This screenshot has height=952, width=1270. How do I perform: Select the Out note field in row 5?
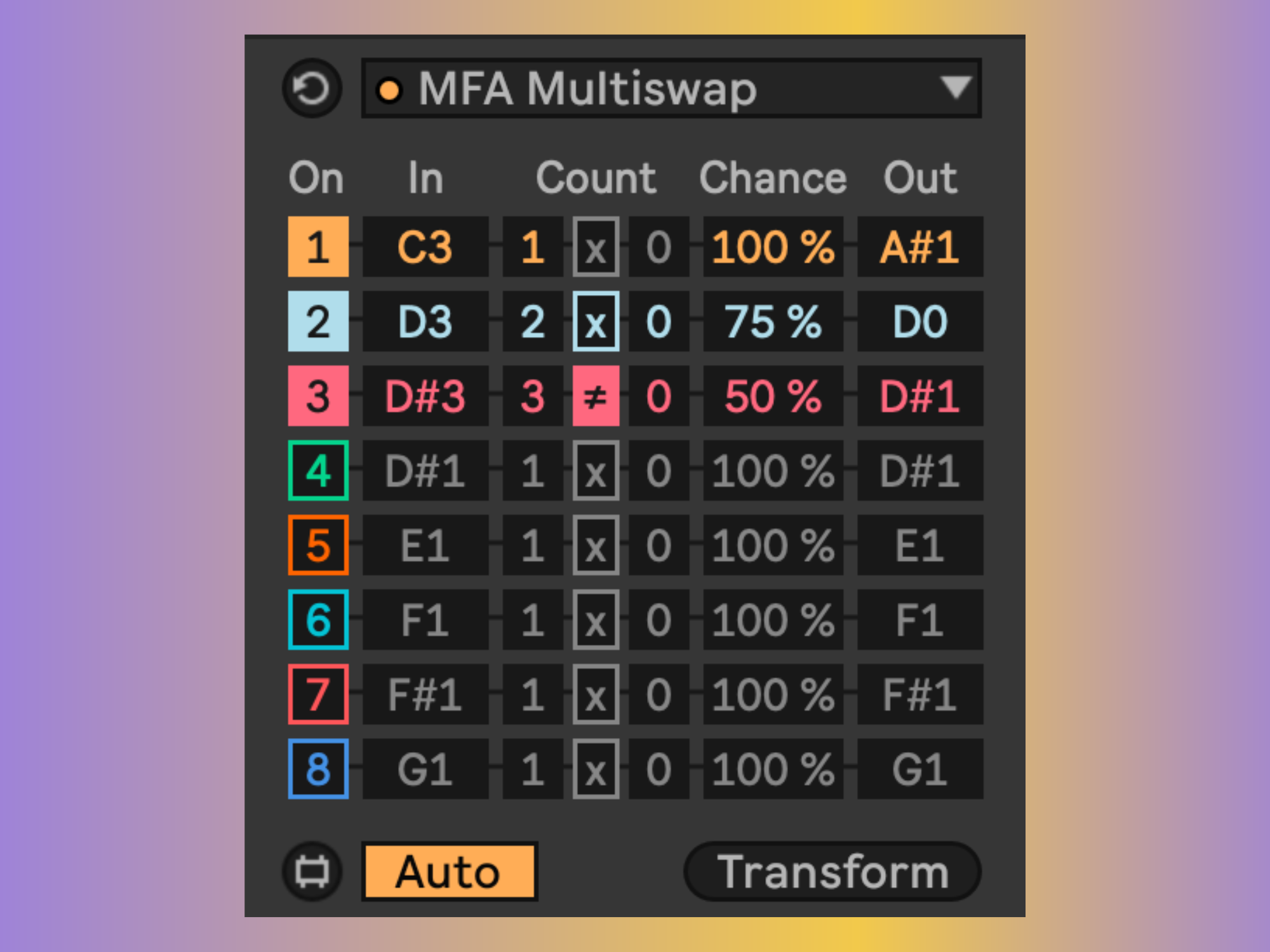(920, 545)
